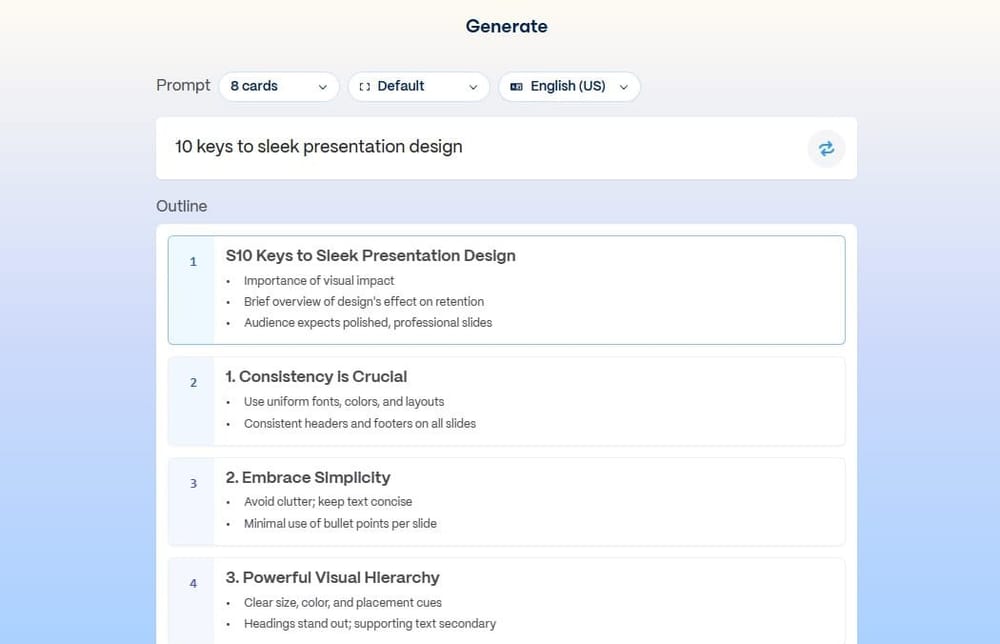Click the format brackets icon beside Default

(365, 86)
